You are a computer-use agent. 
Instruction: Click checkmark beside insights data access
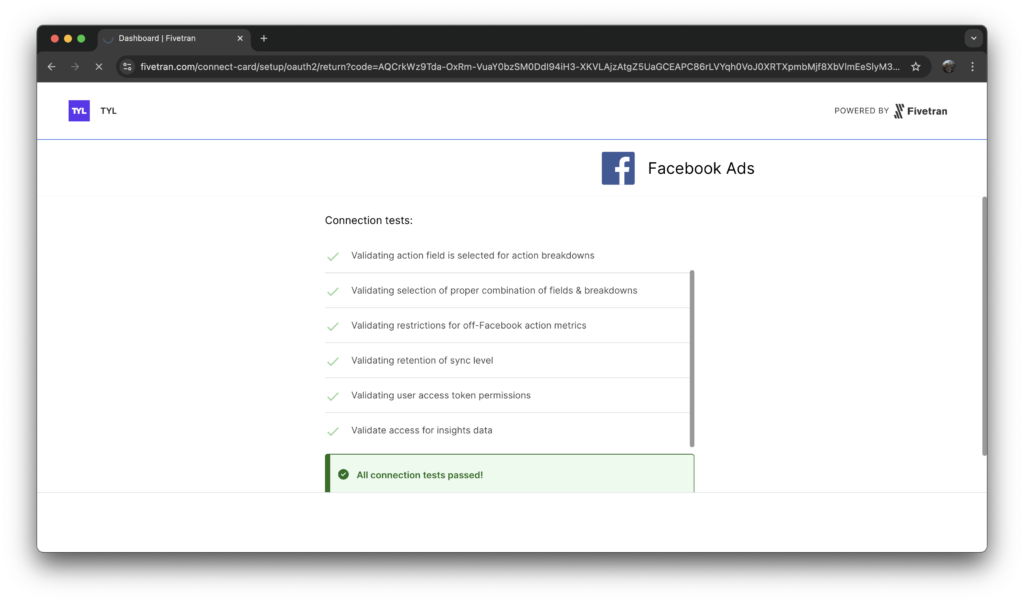click(x=333, y=431)
